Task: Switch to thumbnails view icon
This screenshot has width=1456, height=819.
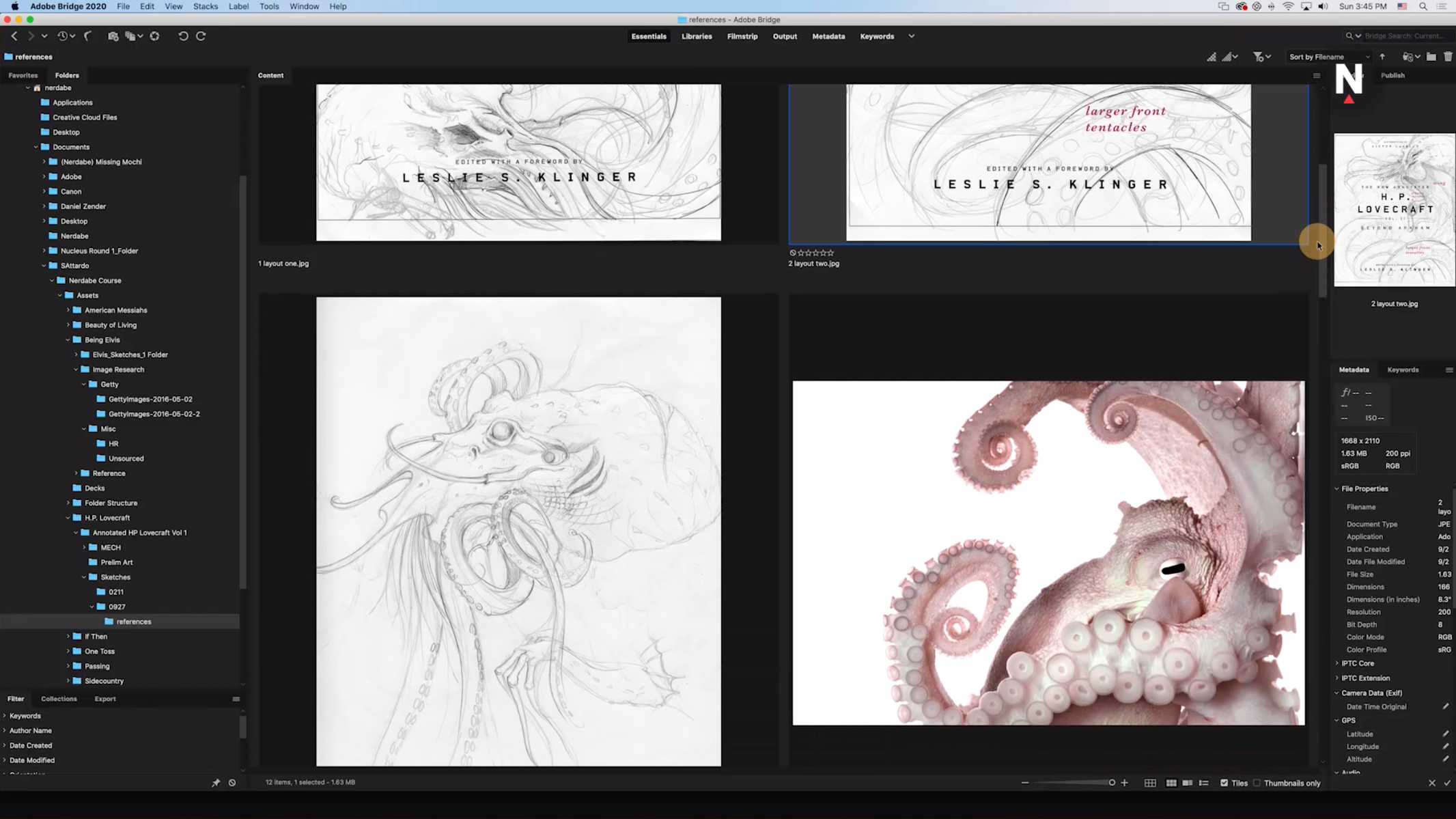Action: (1171, 783)
